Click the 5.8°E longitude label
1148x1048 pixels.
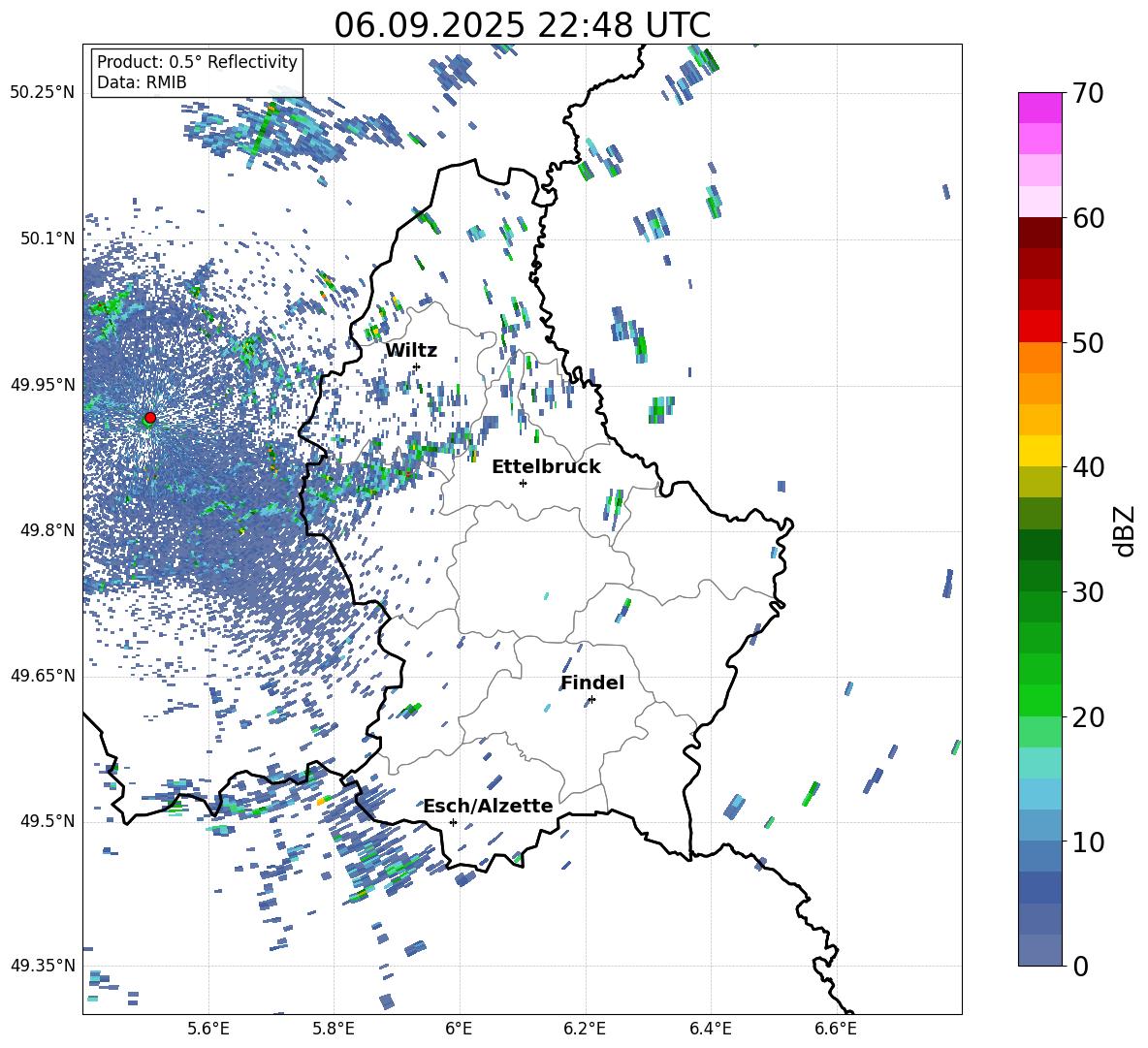click(x=334, y=1029)
